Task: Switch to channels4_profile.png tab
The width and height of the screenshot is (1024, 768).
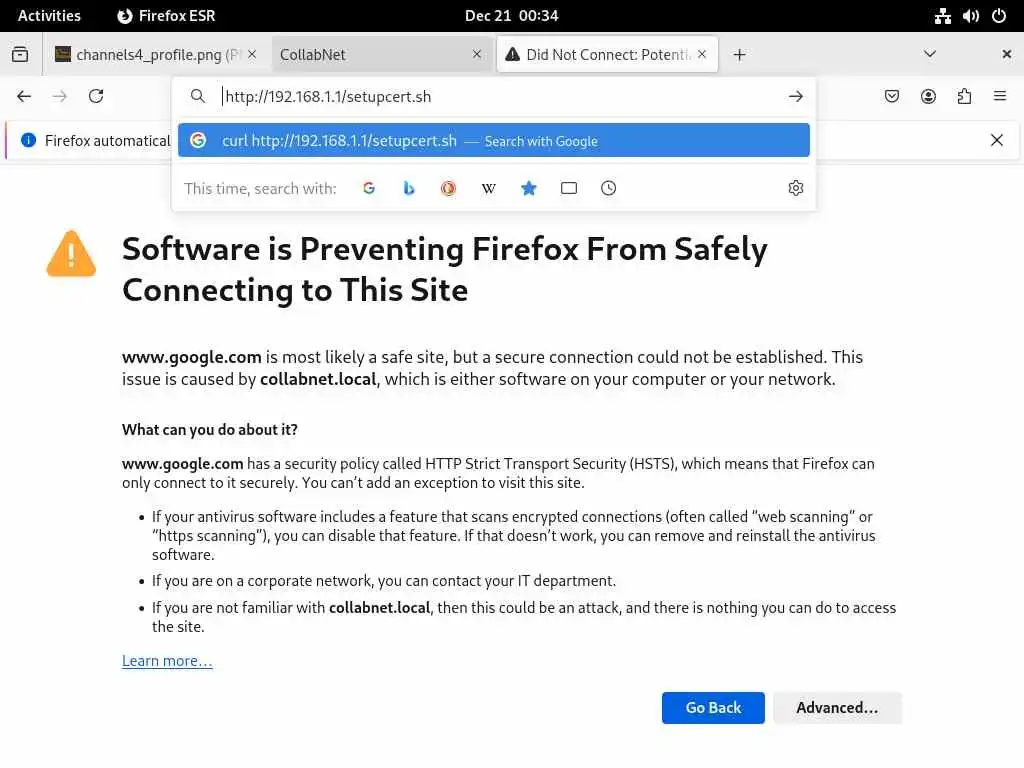Action: tap(150, 55)
